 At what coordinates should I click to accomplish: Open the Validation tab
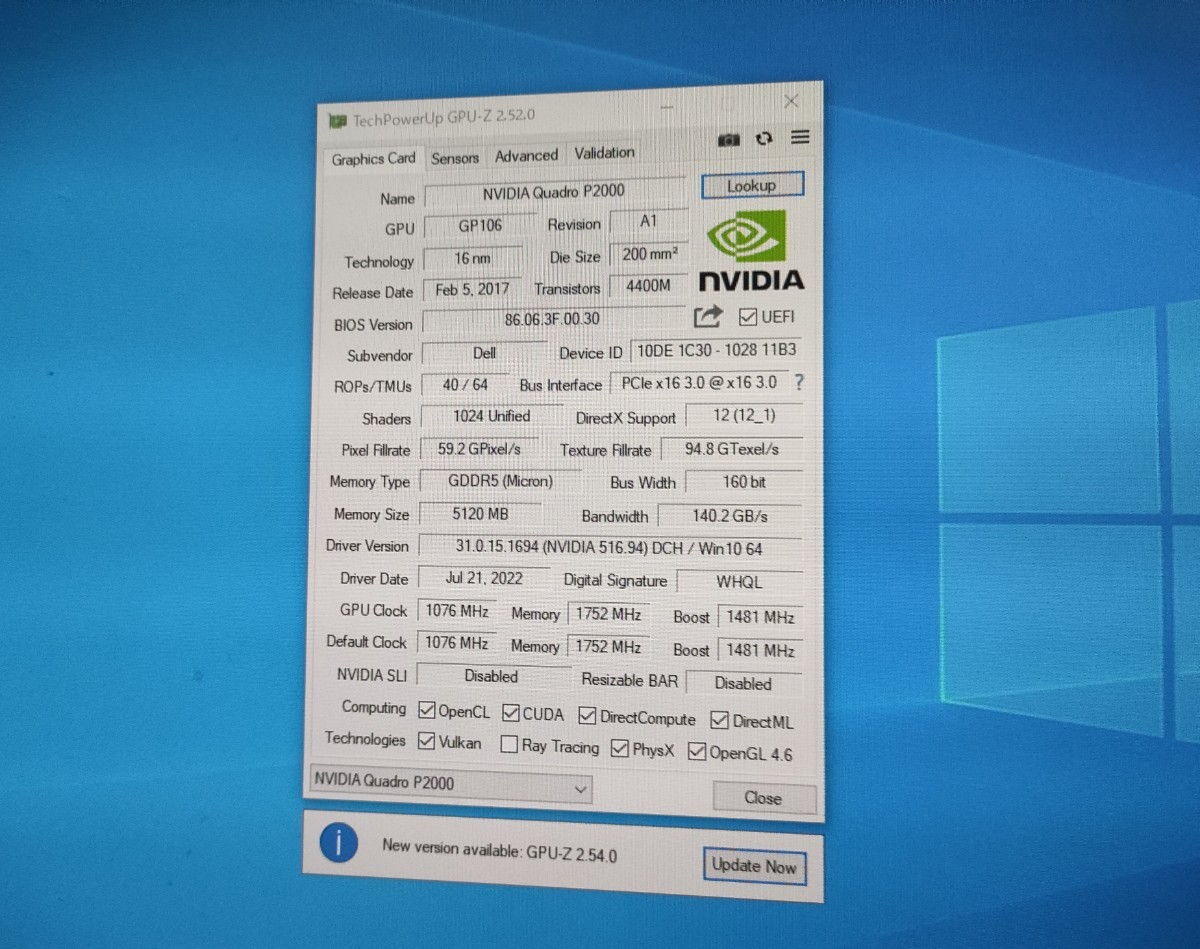604,153
